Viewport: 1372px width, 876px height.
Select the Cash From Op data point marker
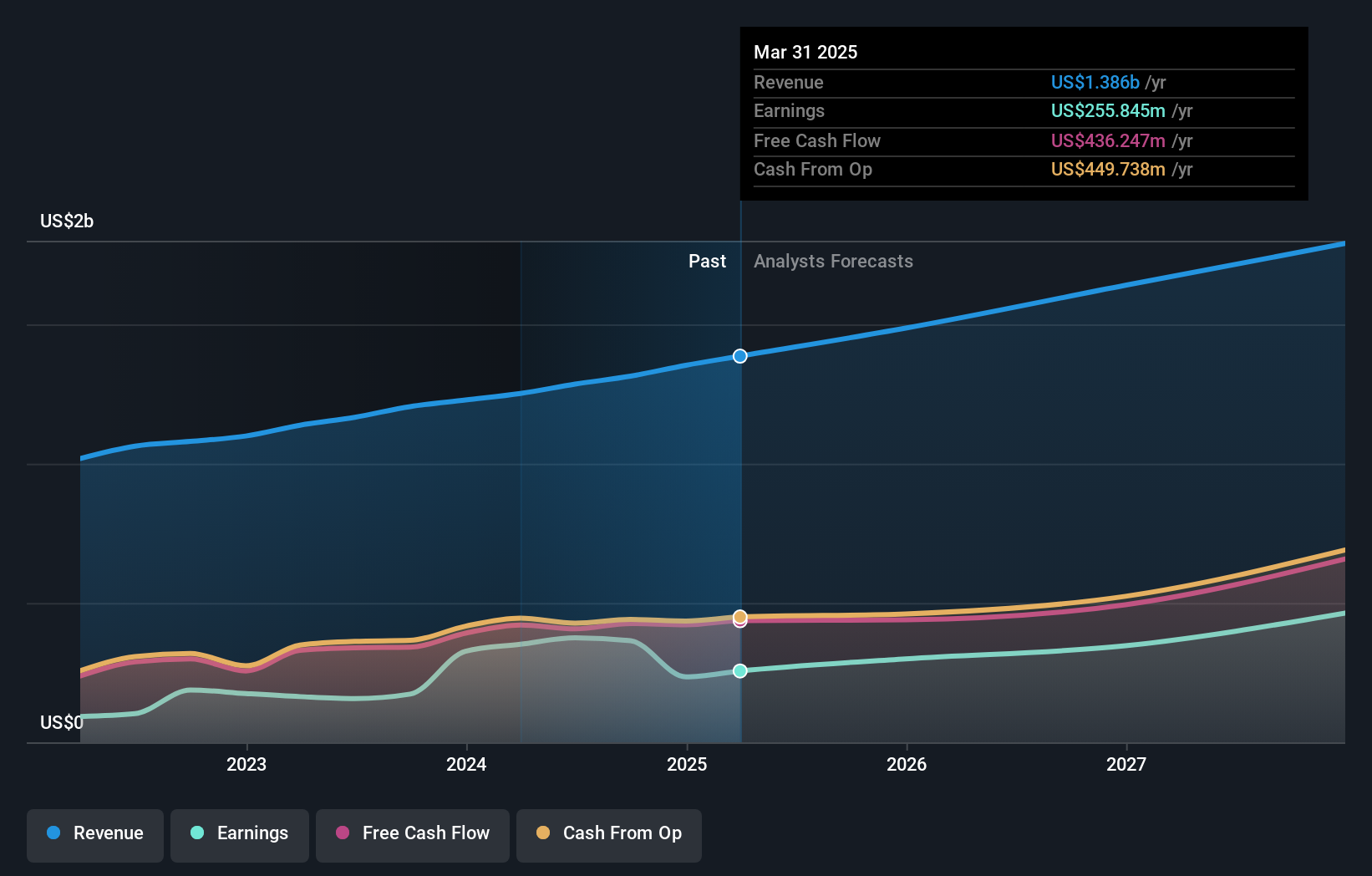coord(740,617)
